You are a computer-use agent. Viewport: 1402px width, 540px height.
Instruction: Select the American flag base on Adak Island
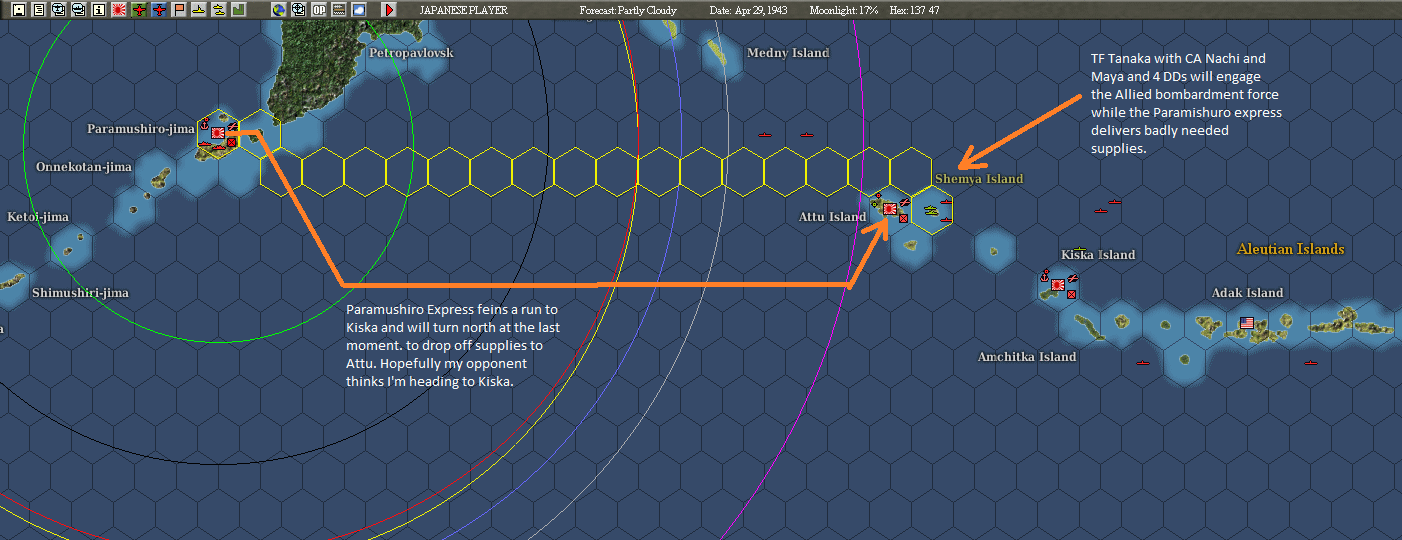(1246, 323)
